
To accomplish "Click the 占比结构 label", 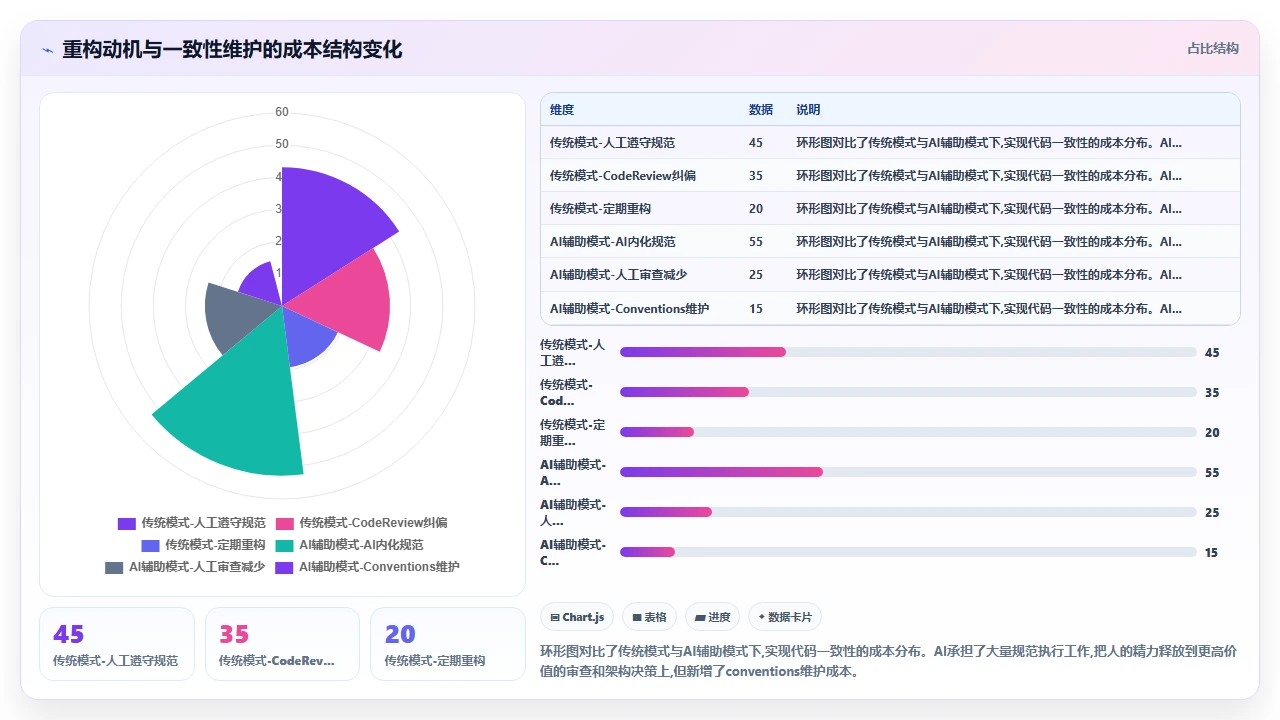I will 1213,48.
